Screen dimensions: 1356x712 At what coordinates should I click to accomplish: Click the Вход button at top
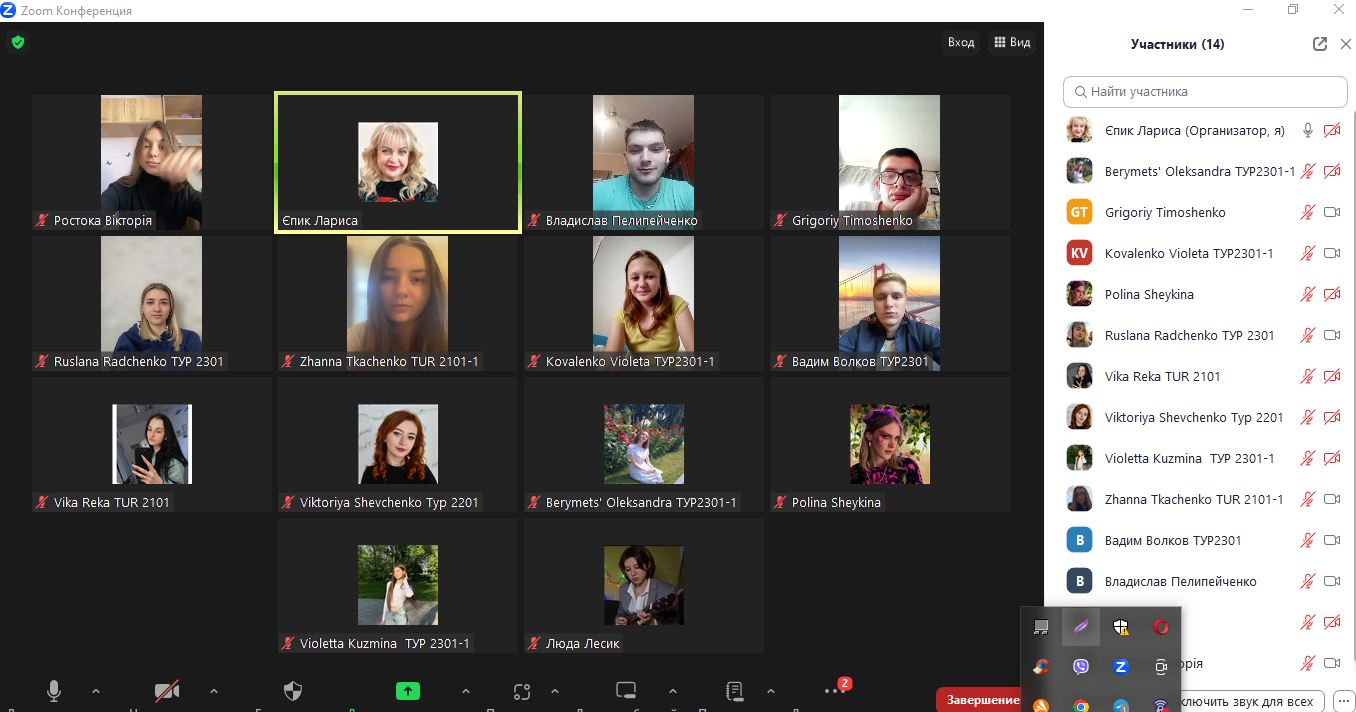pyautogui.click(x=960, y=42)
